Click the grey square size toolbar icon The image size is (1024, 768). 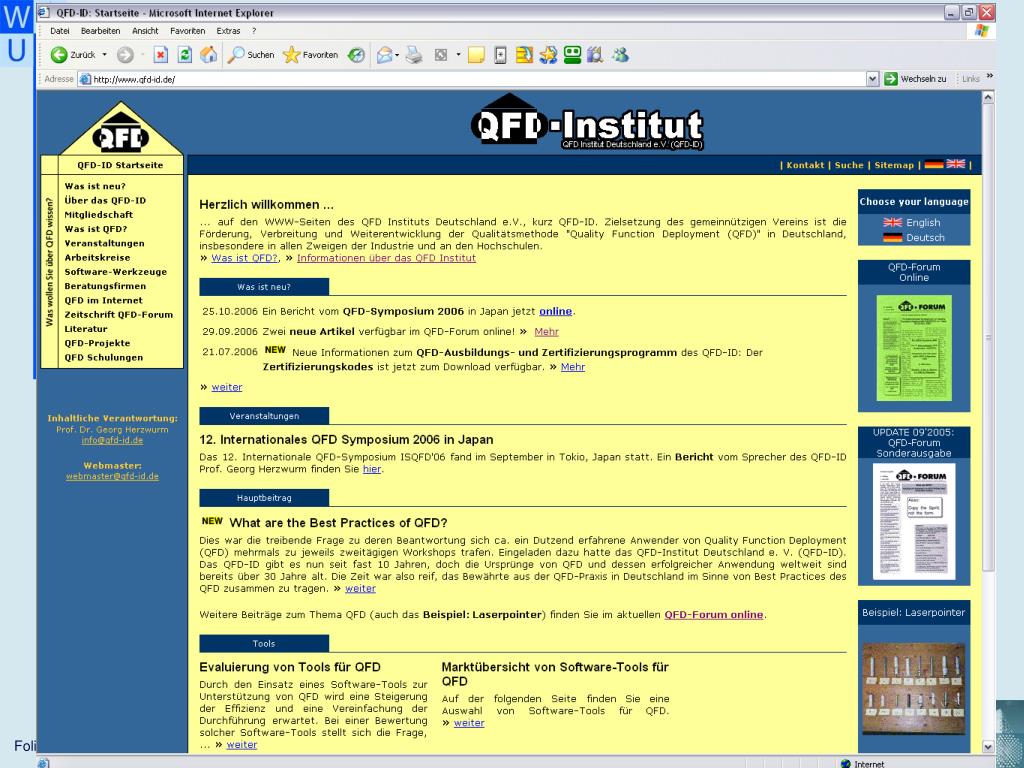441,55
